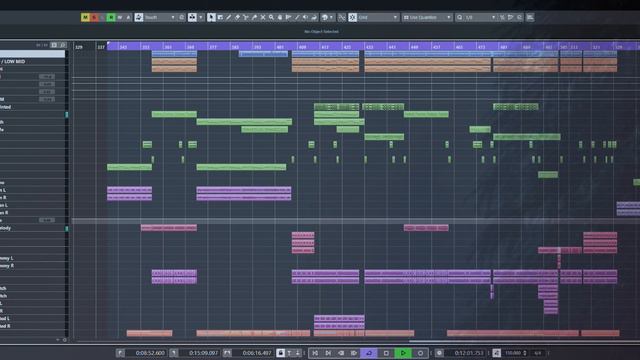Open the Grid snap type dropdown
Screen dimensions: 640x360
coord(378,17)
